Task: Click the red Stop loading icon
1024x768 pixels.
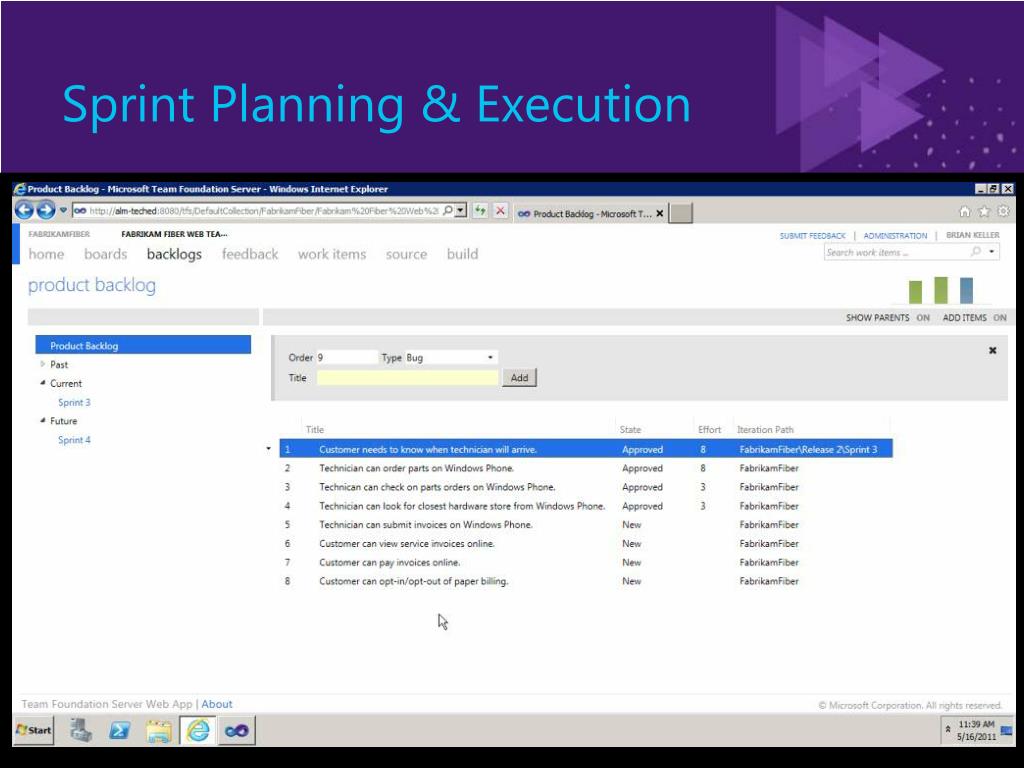Action: (x=500, y=210)
